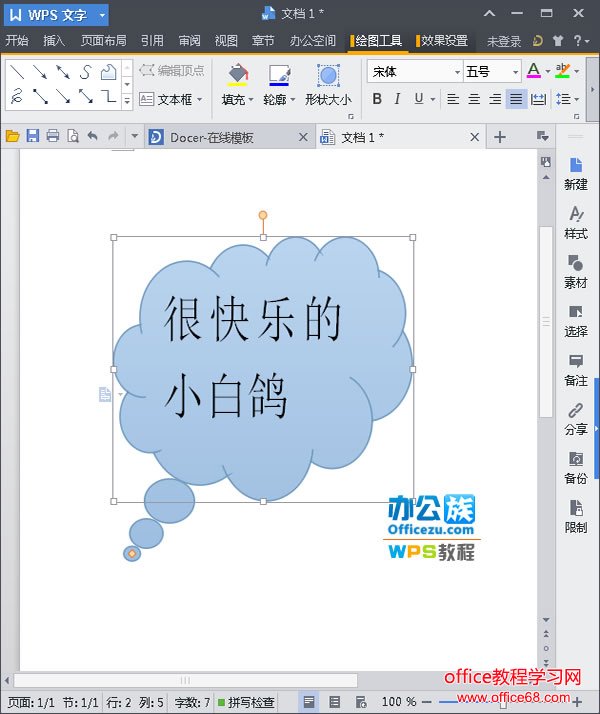The height and width of the screenshot is (714, 600).
Task: Open the 审阅 ribbon tab
Action: tap(189, 41)
